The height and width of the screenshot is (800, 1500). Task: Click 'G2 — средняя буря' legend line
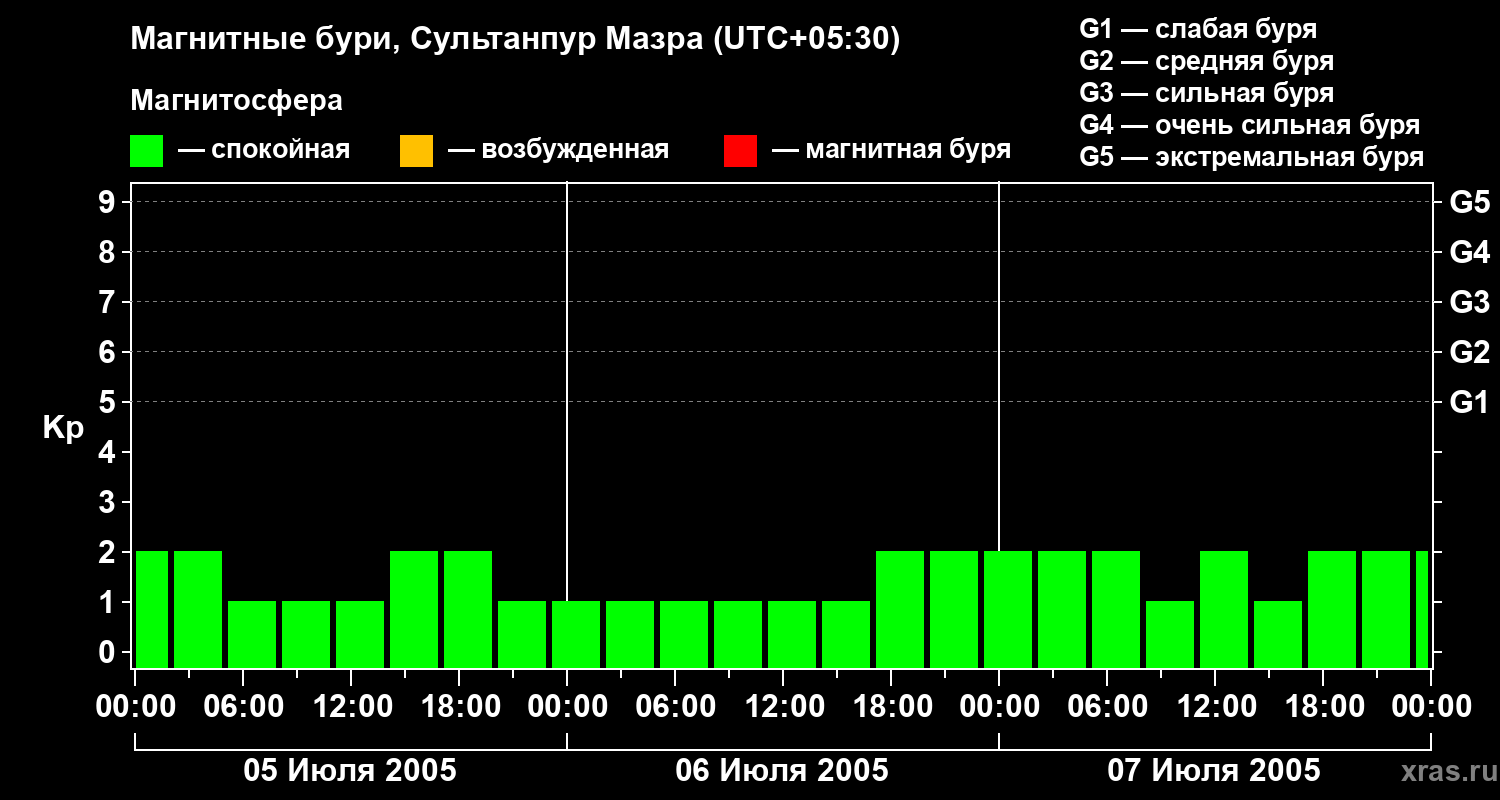click(1206, 61)
